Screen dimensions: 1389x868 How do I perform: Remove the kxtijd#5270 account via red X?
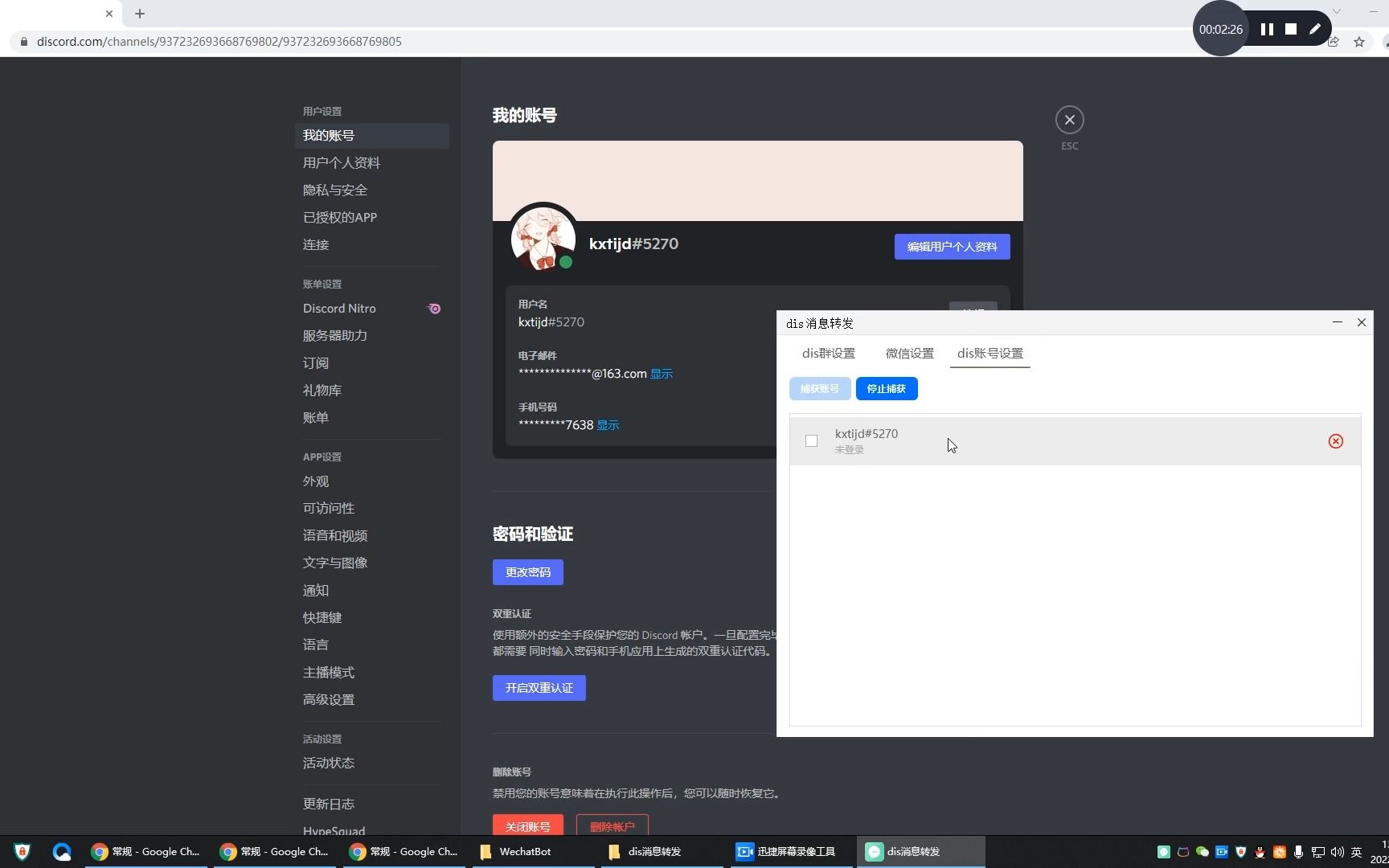1336,441
